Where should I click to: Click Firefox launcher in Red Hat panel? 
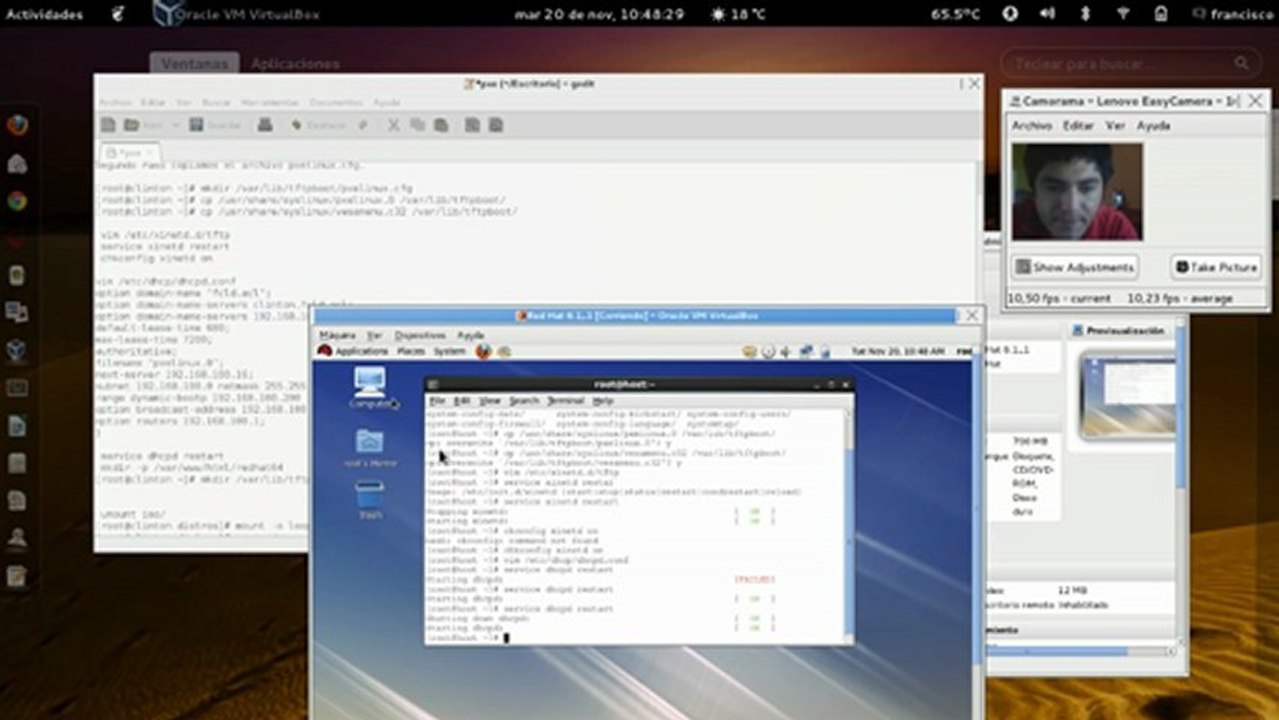click(x=484, y=351)
